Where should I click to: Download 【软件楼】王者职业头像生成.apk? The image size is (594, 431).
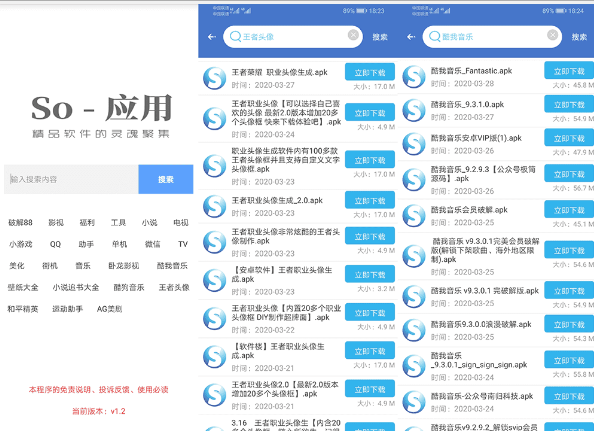(x=370, y=351)
